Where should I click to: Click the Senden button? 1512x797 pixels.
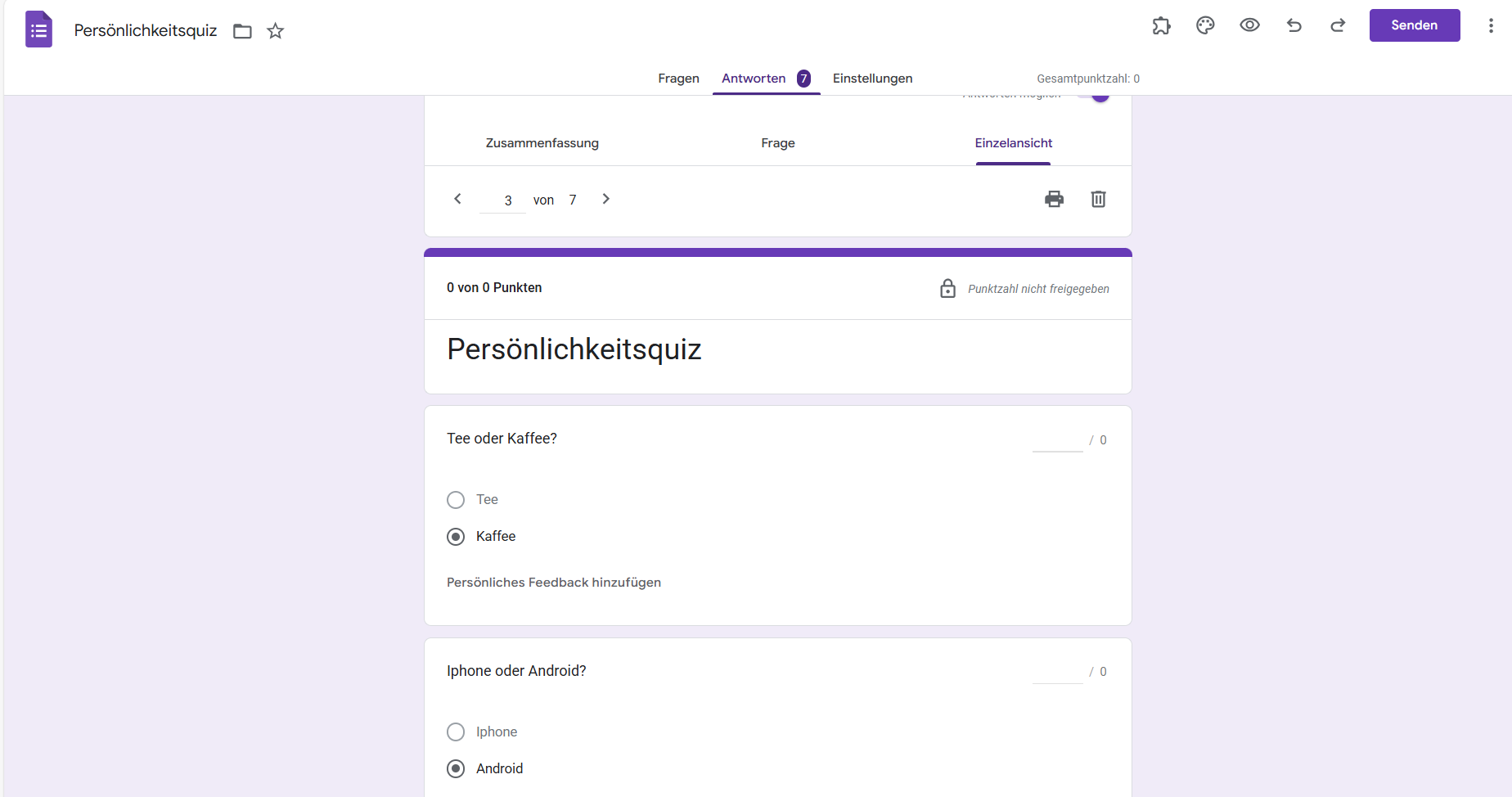click(1414, 25)
